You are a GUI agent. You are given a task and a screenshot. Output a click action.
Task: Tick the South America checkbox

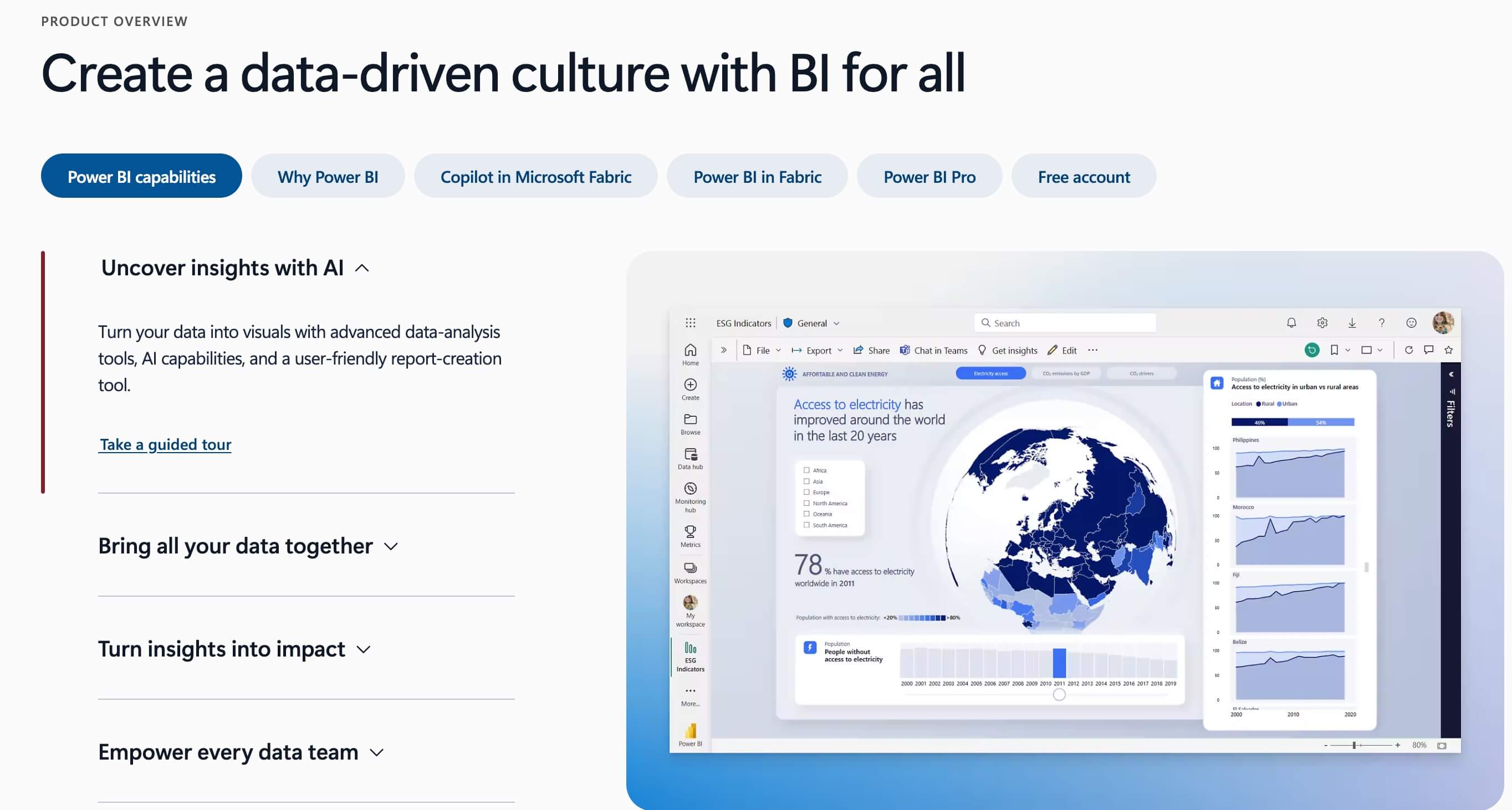(x=806, y=525)
